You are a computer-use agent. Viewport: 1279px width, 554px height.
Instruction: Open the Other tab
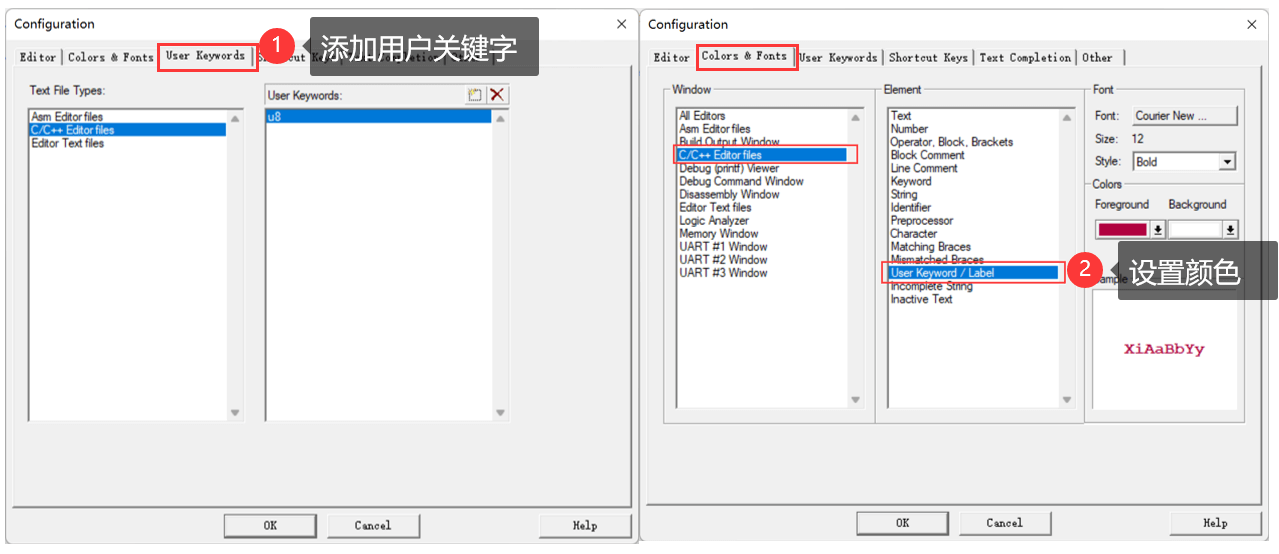point(1097,58)
